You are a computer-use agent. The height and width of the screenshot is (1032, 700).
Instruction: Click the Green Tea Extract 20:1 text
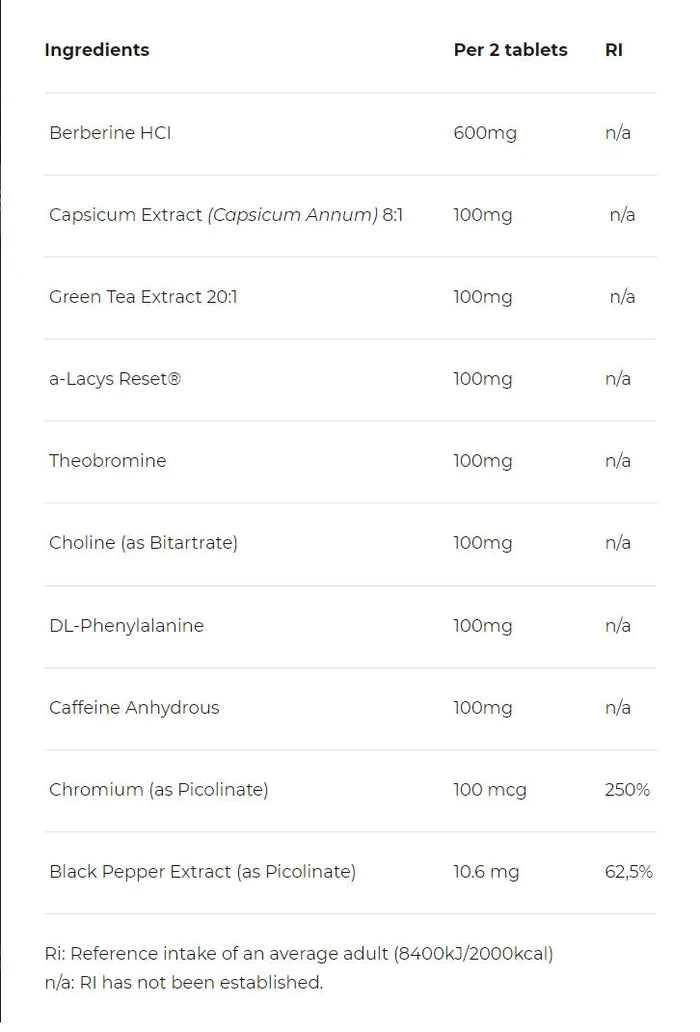[143, 297]
